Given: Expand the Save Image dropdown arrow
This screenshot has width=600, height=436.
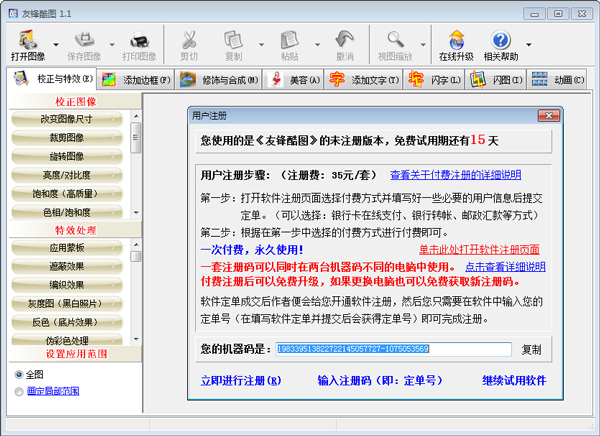Looking at the screenshot, I should click(112, 44).
